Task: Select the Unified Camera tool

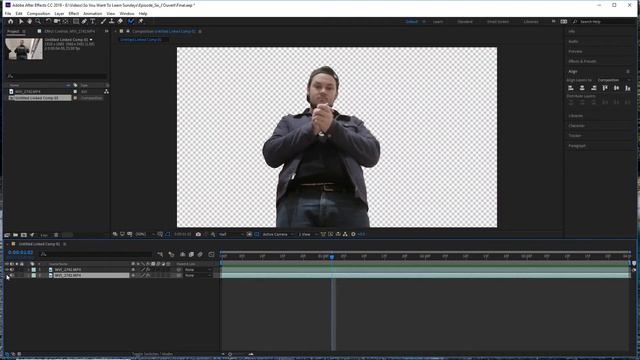Action: (x=57, y=21)
